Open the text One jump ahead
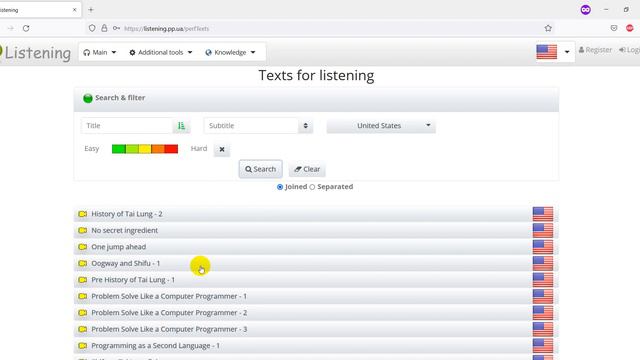The height and width of the screenshot is (360, 640). [118, 247]
